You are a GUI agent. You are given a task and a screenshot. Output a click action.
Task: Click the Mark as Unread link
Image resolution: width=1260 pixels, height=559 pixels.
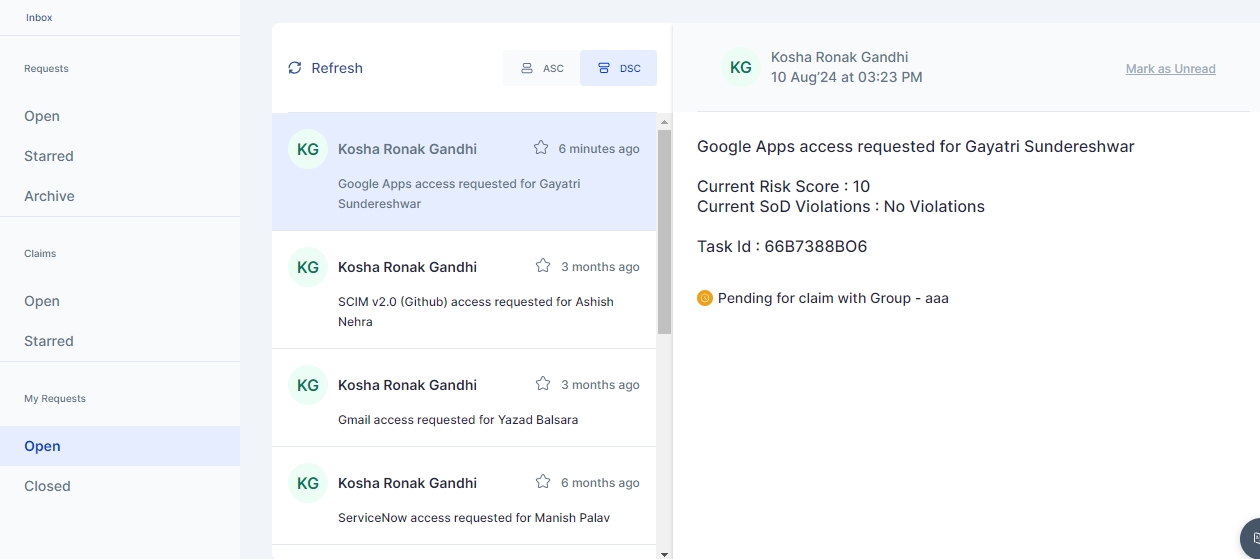coord(1170,69)
